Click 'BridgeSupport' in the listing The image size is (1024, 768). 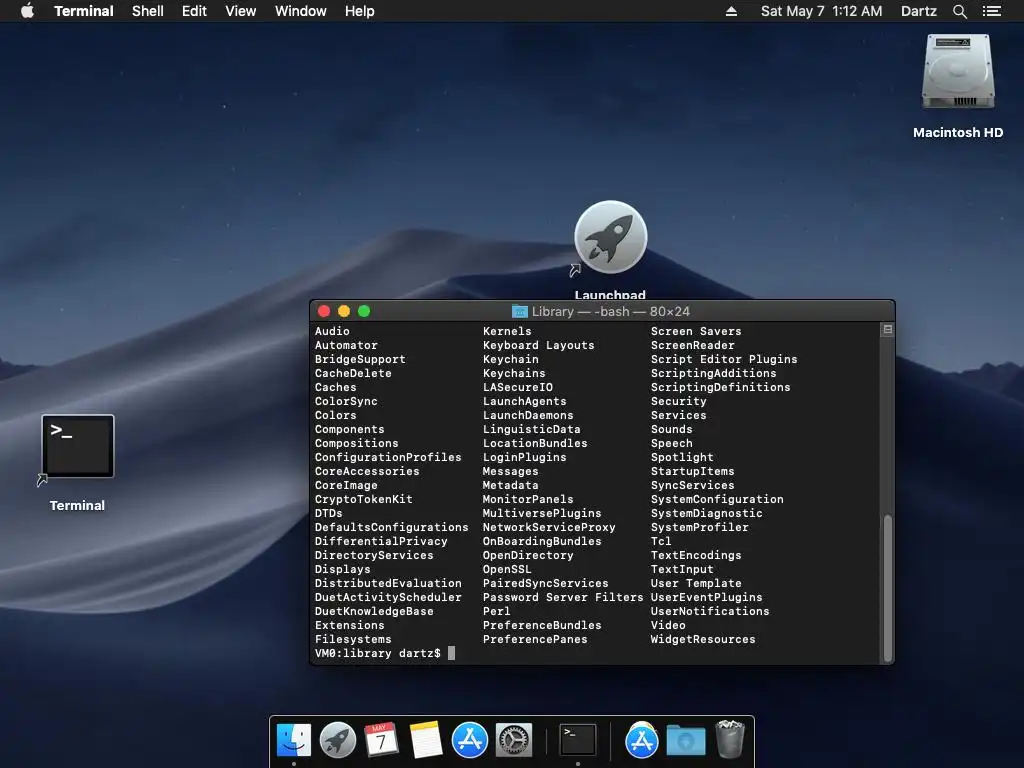[x=360, y=359]
